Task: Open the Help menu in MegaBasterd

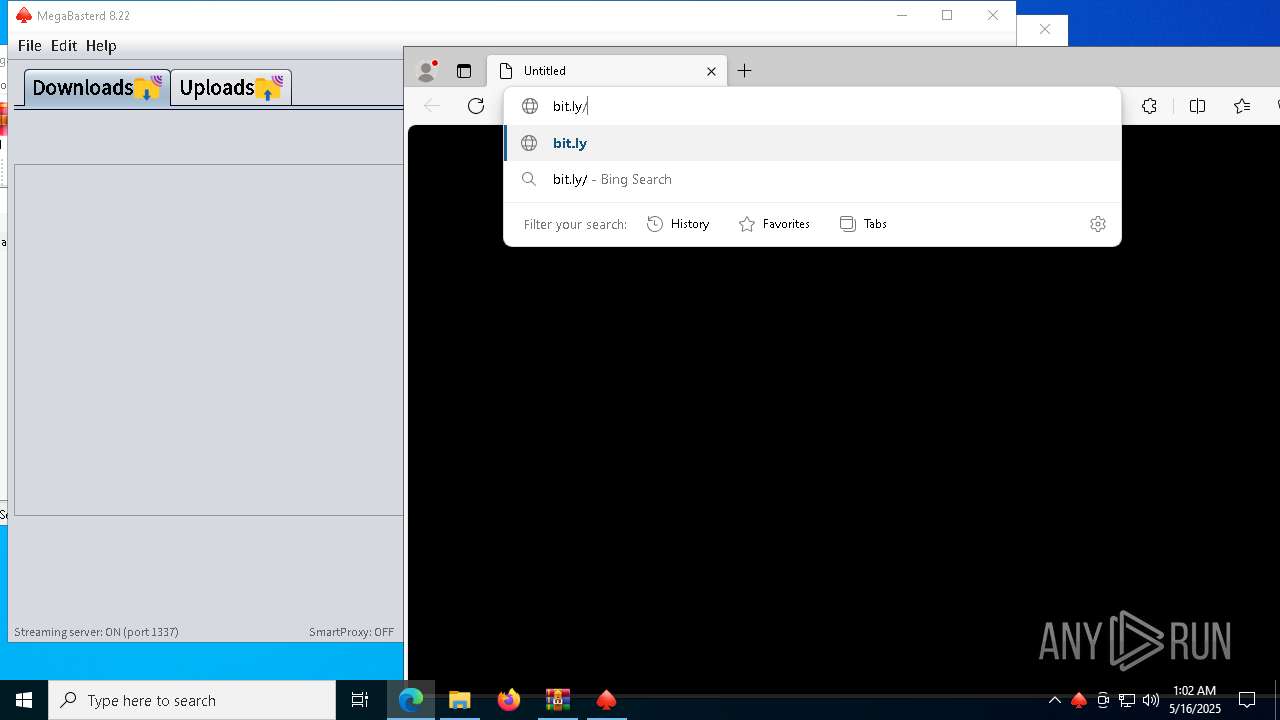Action: (101, 46)
